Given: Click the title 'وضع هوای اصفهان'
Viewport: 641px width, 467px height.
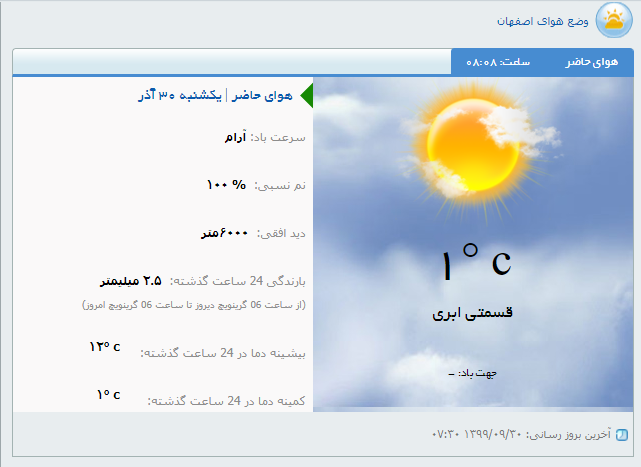Looking at the screenshot, I should pos(542,21).
